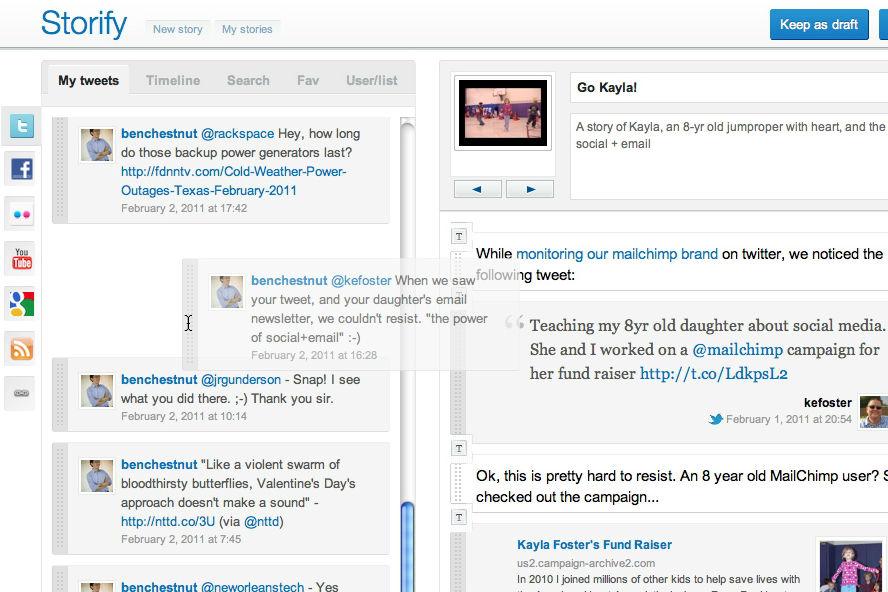Click the @rackspace mention

[x=238, y=134]
